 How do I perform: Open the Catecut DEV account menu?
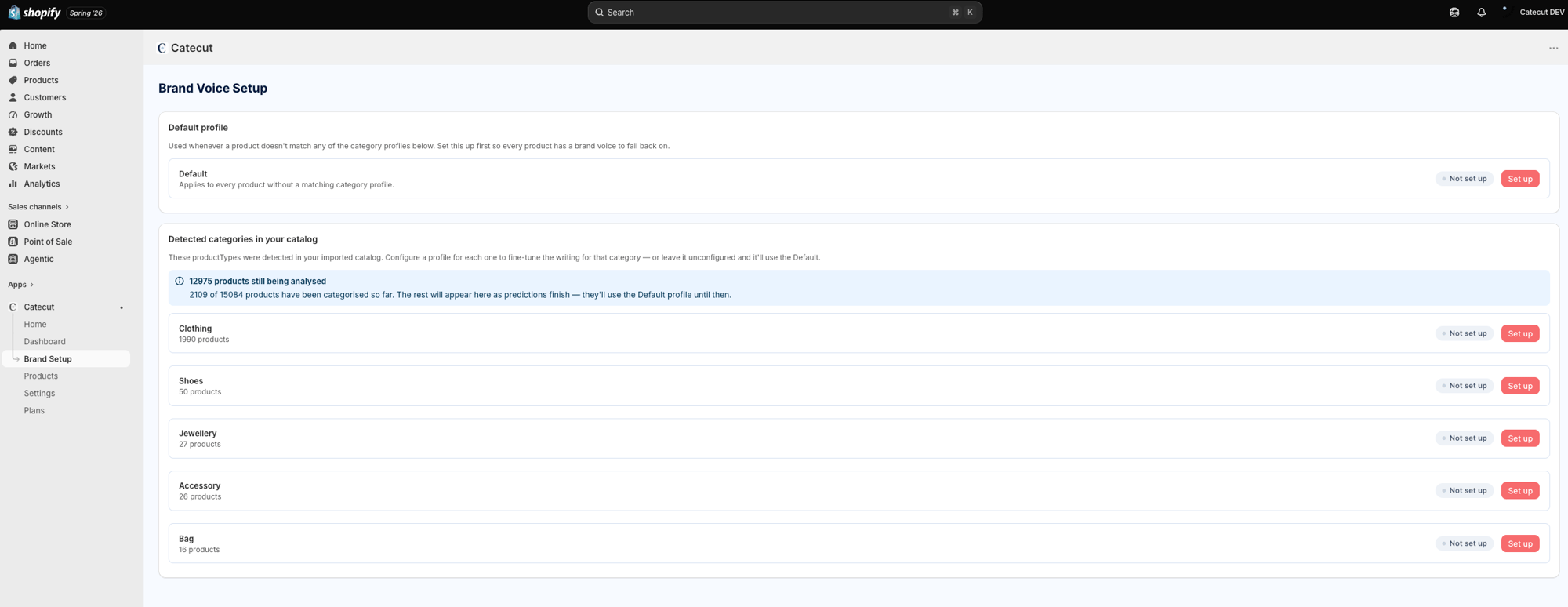[x=1534, y=12]
